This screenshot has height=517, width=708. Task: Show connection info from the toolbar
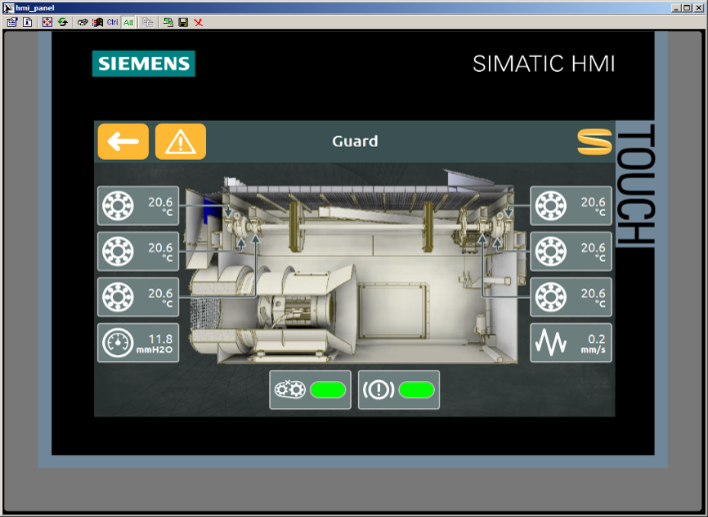point(28,22)
